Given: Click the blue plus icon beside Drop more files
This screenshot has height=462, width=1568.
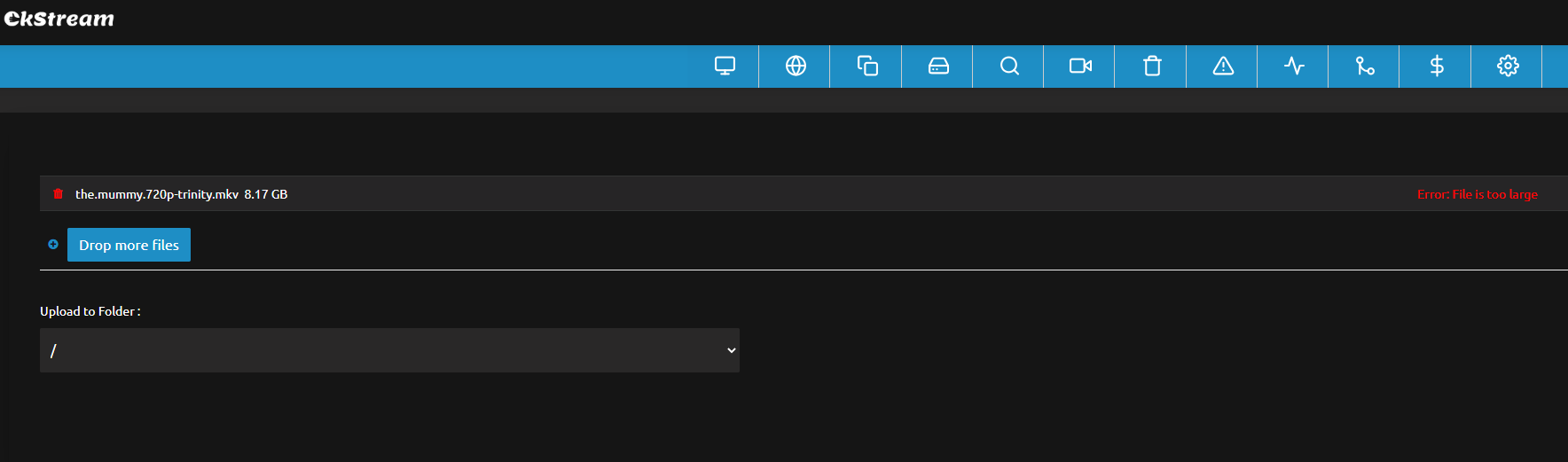Looking at the screenshot, I should tap(53, 245).
